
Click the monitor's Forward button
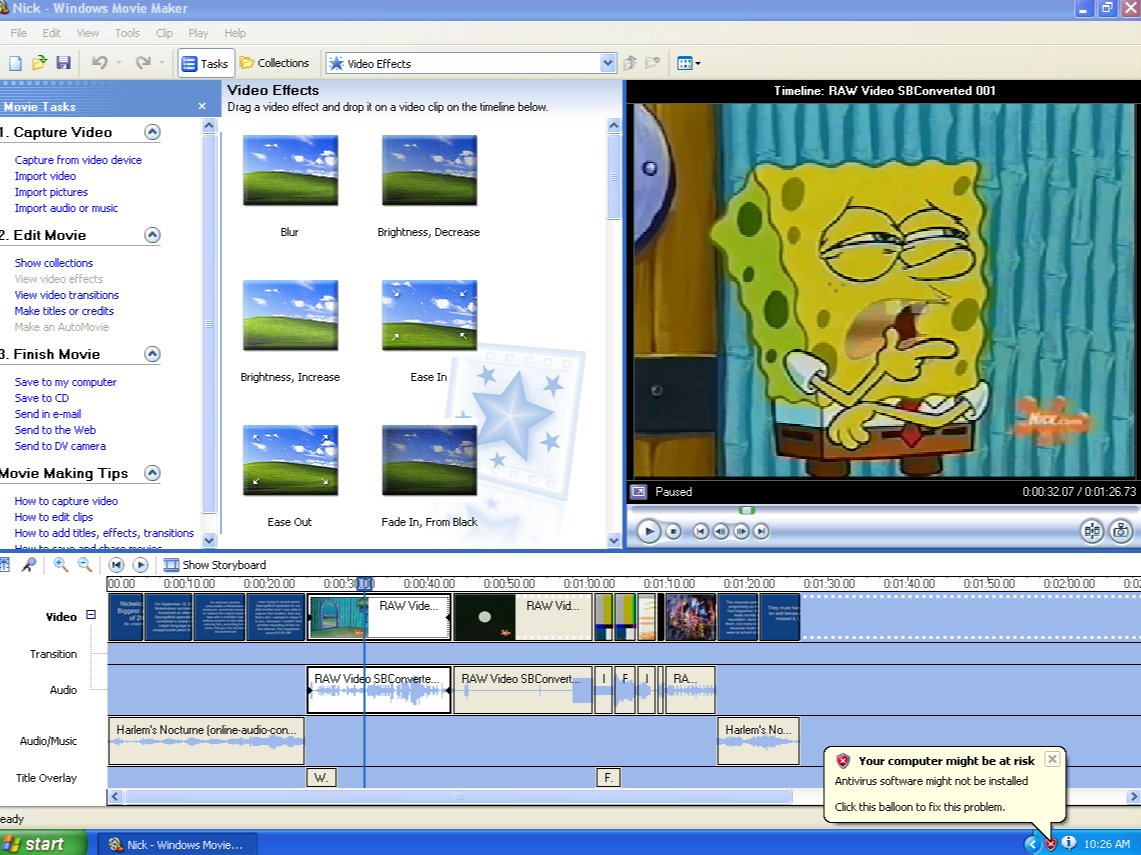pyautogui.click(x=761, y=532)
